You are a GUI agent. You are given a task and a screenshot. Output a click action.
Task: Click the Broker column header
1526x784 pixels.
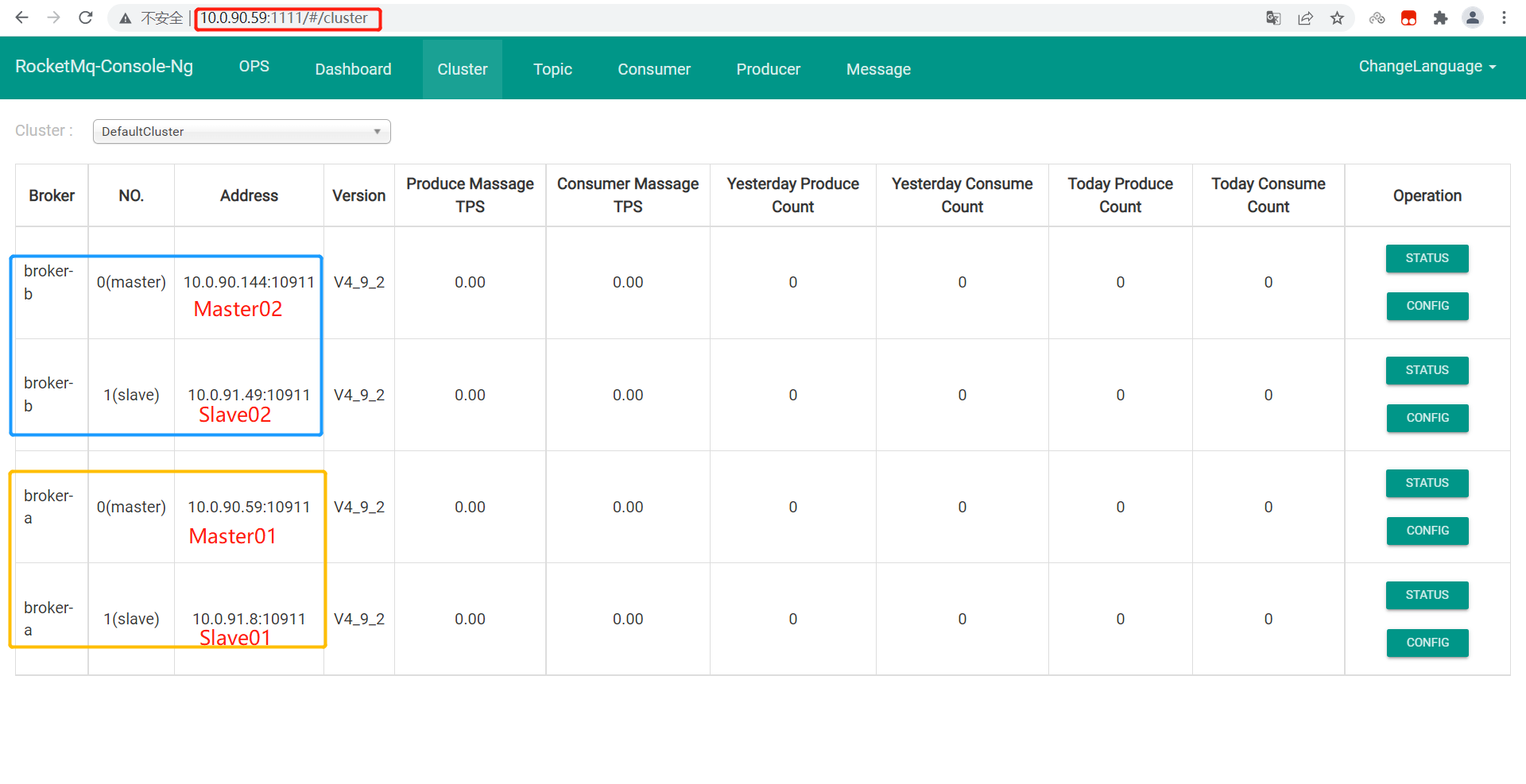(x=52, y=195)
